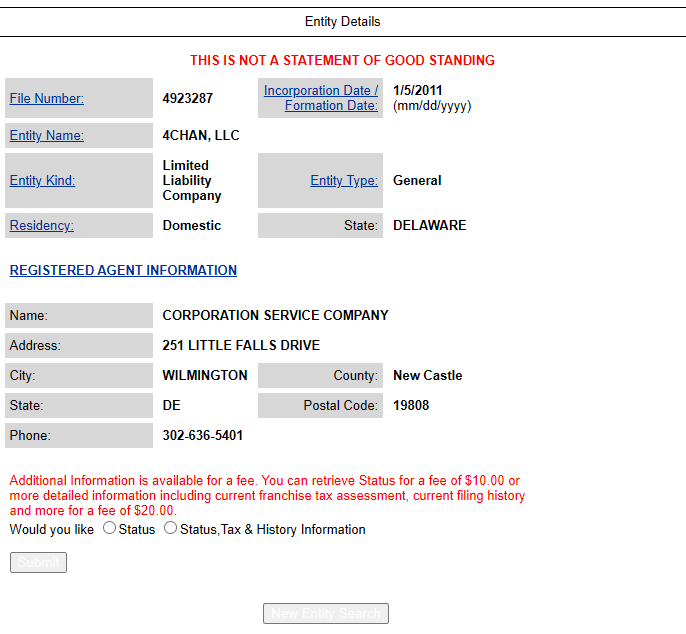
Task: Click the Entity Details header
Action: click(343, 21)
